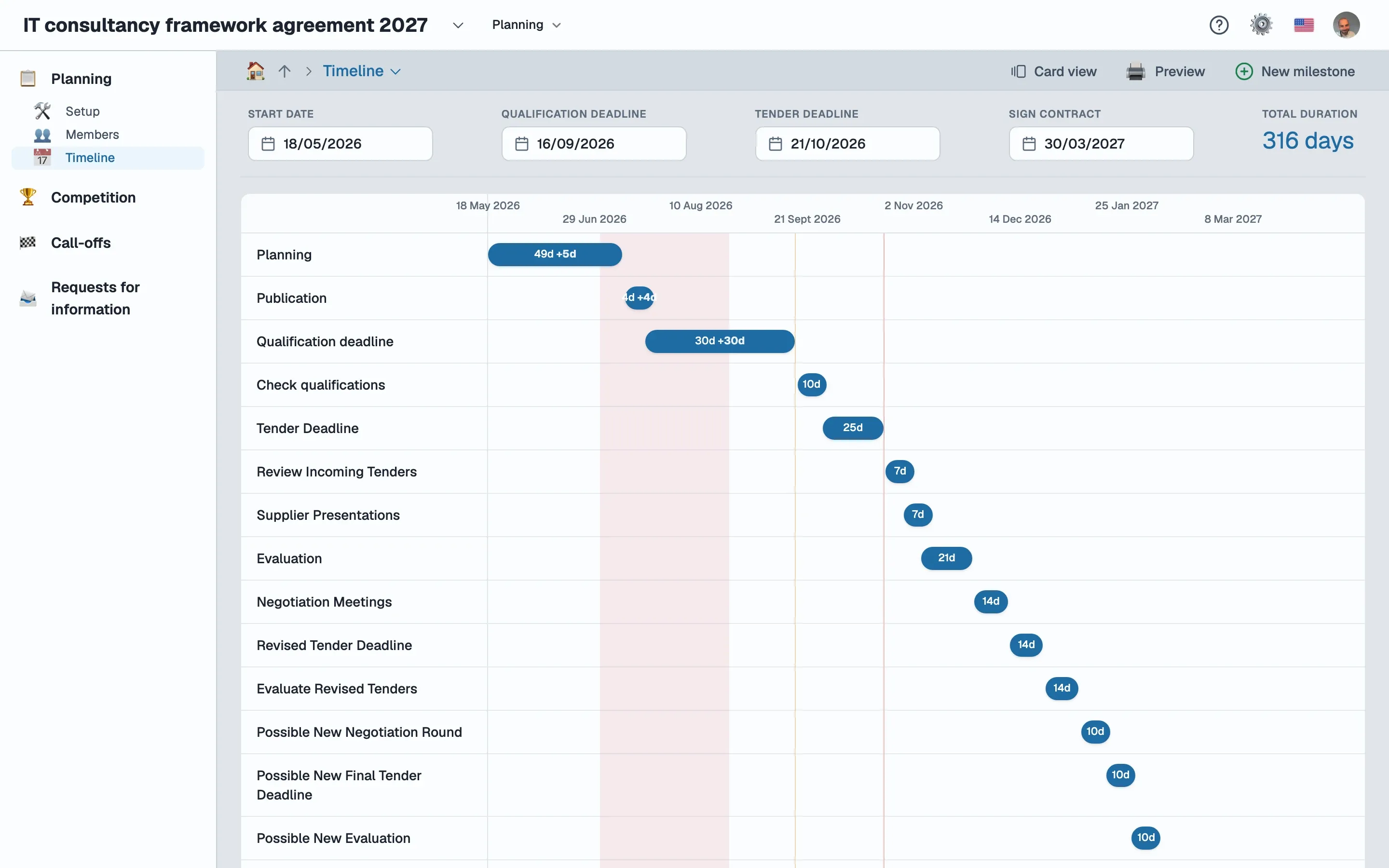Click the Setup tools icon in sidebar
This screenshot has width=1389, height=868.
[42, 111]
